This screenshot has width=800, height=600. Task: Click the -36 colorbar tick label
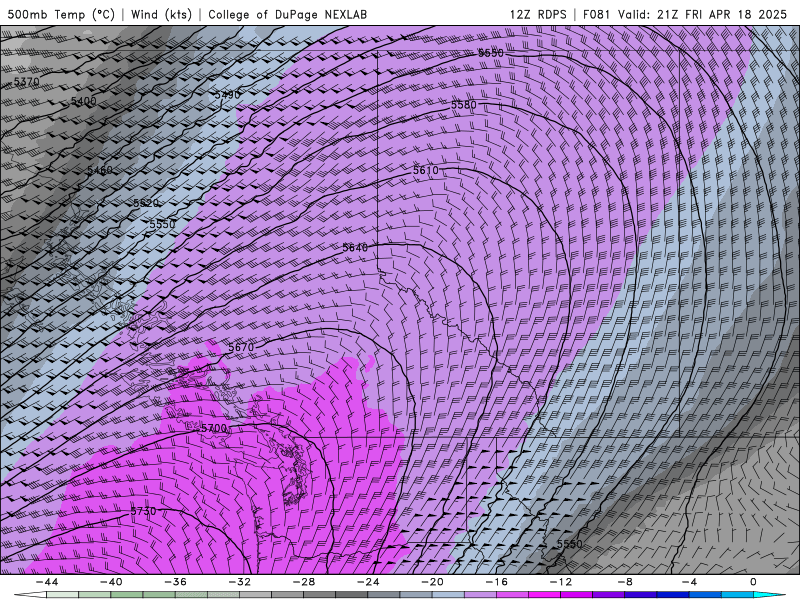175,582
